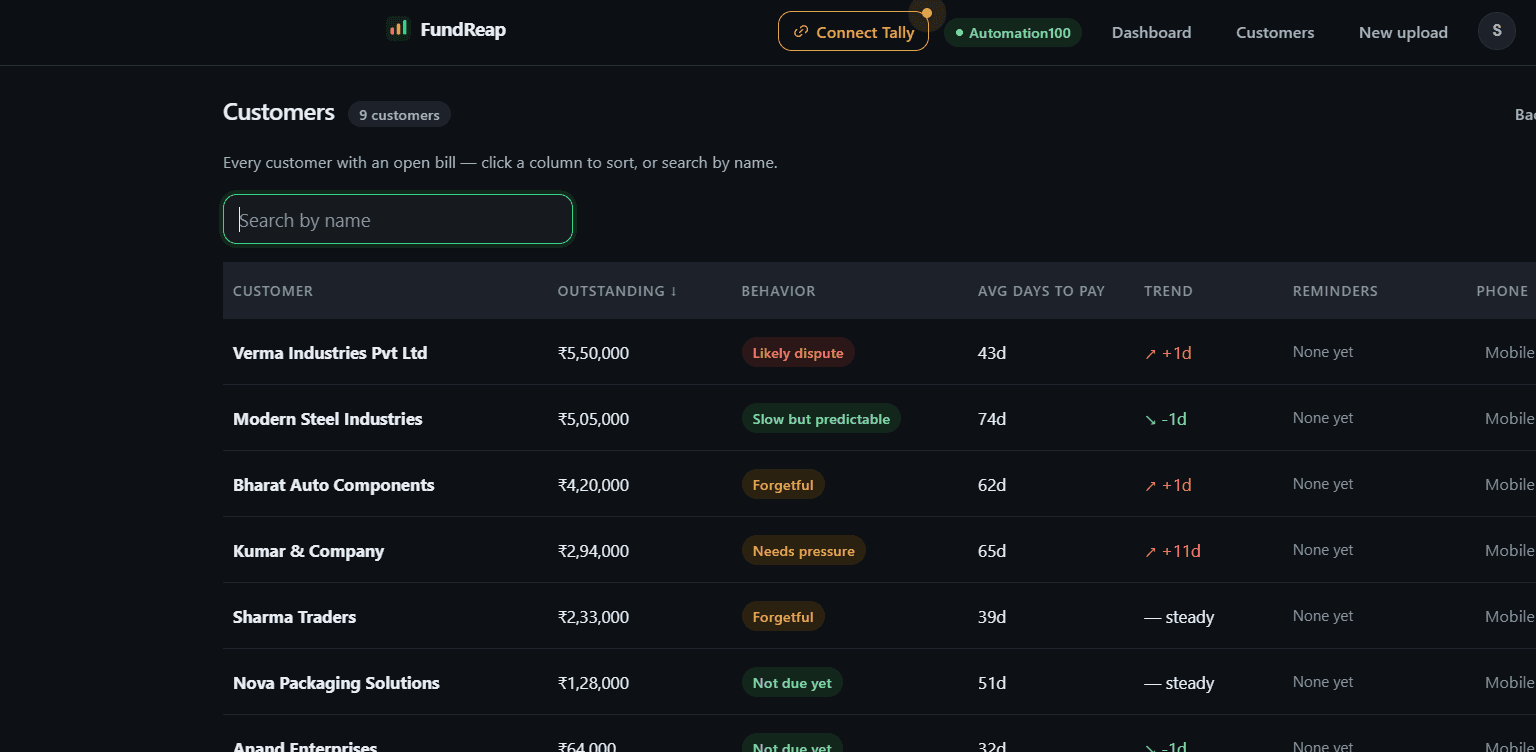The height and width of the screenshot is (752, 1536).
Task: Sort by Outstanding column header
Action: click(x=617, y=291)
